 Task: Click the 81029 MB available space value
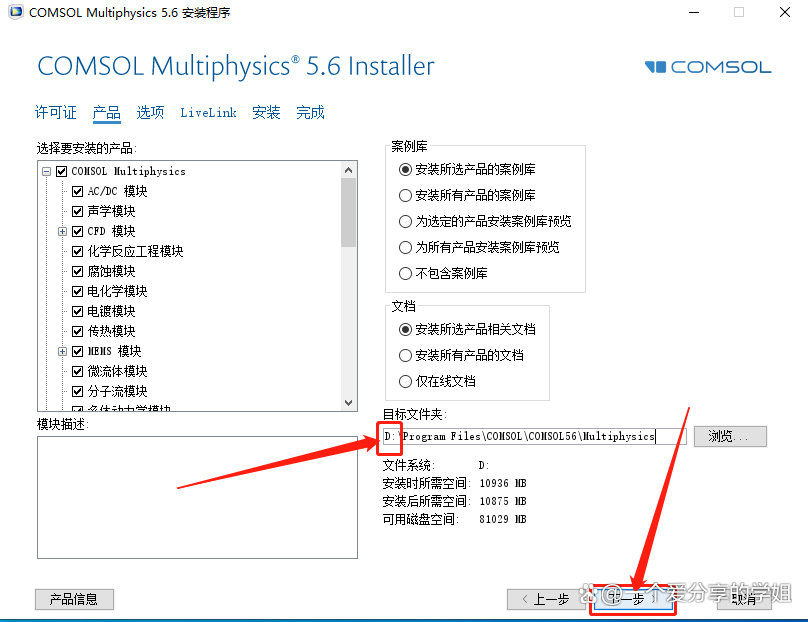point(503,519)
